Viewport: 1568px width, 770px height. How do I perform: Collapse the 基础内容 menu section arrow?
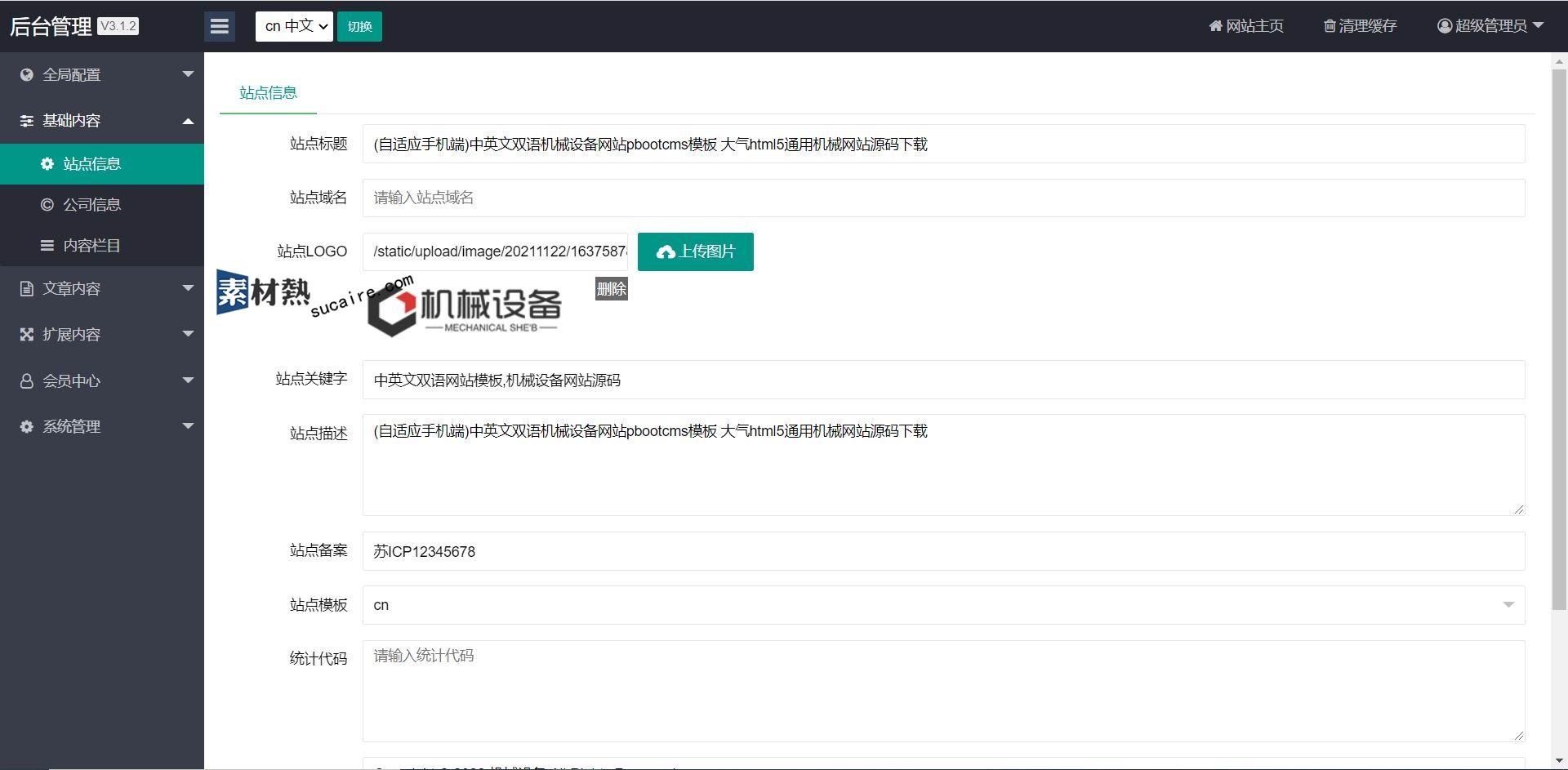pyautogui.click(x=188, y=121)
